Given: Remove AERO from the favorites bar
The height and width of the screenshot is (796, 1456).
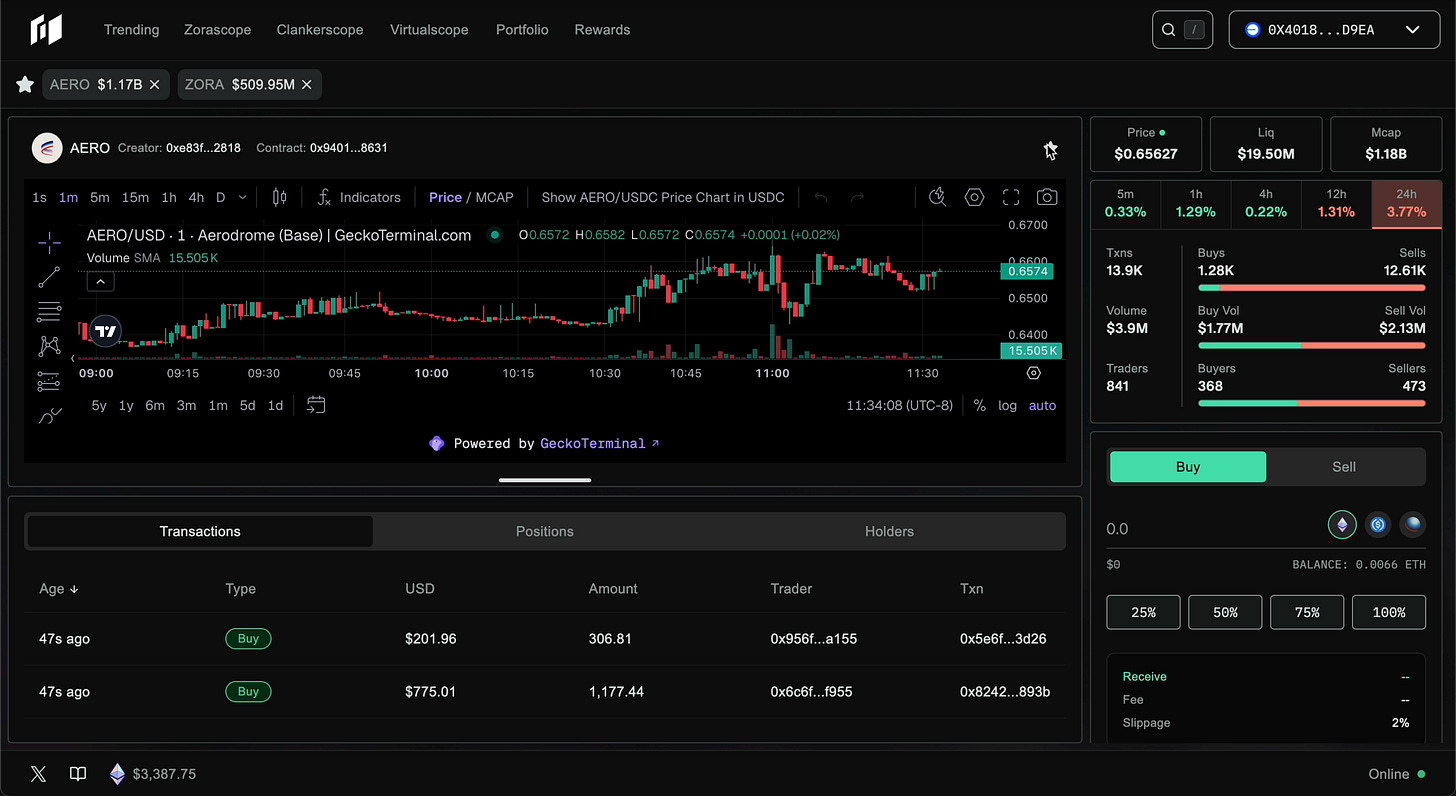Looking at the screenshot, I should tap(155, 85).
